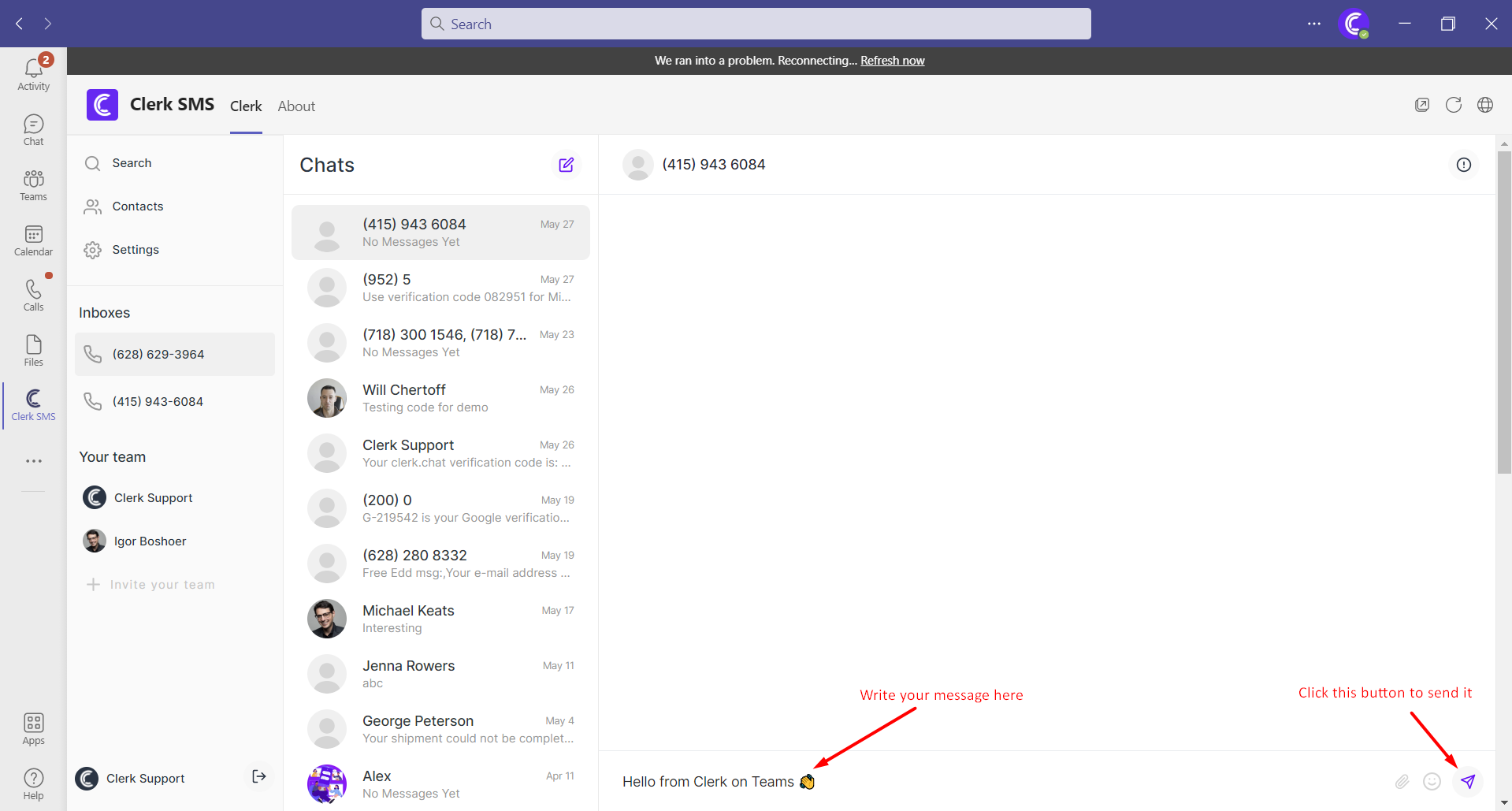The height and width of the screenshot is (811, 1512).
Task: Open more apps ellipsis in sidebar
Action: point(33,461)
